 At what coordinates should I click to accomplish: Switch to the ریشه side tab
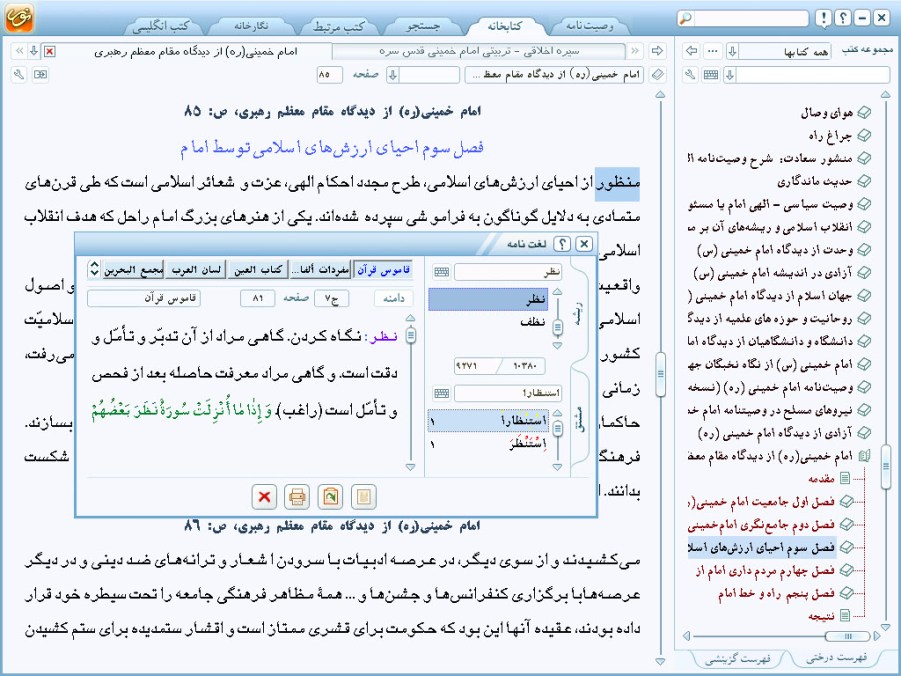pyautogui.click(x=580, y=313)
